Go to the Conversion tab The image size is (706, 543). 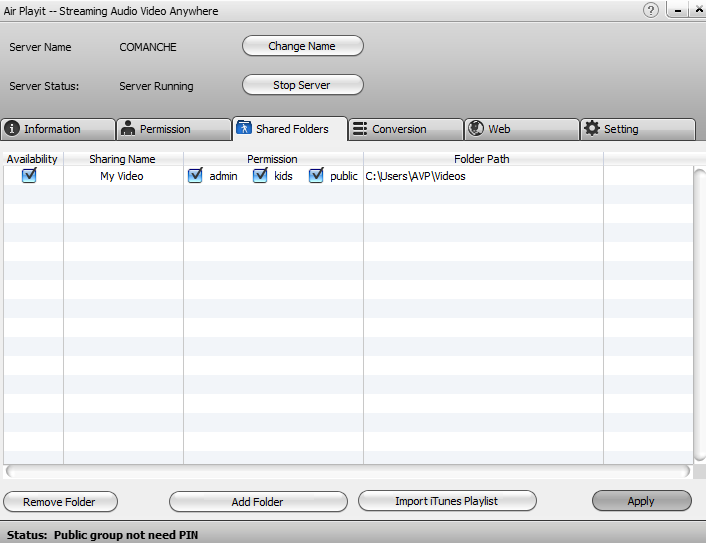406,129
